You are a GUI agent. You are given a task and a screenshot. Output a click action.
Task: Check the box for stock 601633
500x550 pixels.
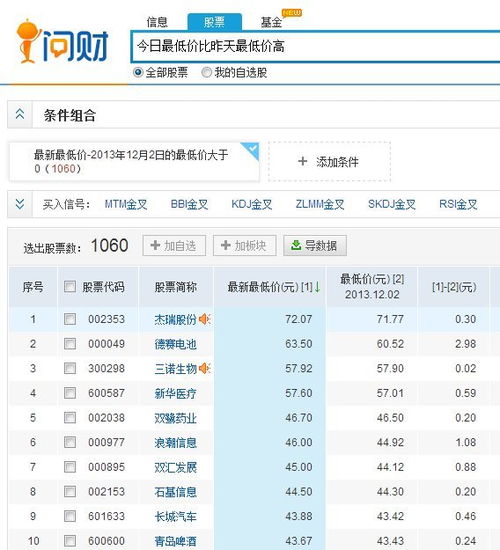[70, 516]
